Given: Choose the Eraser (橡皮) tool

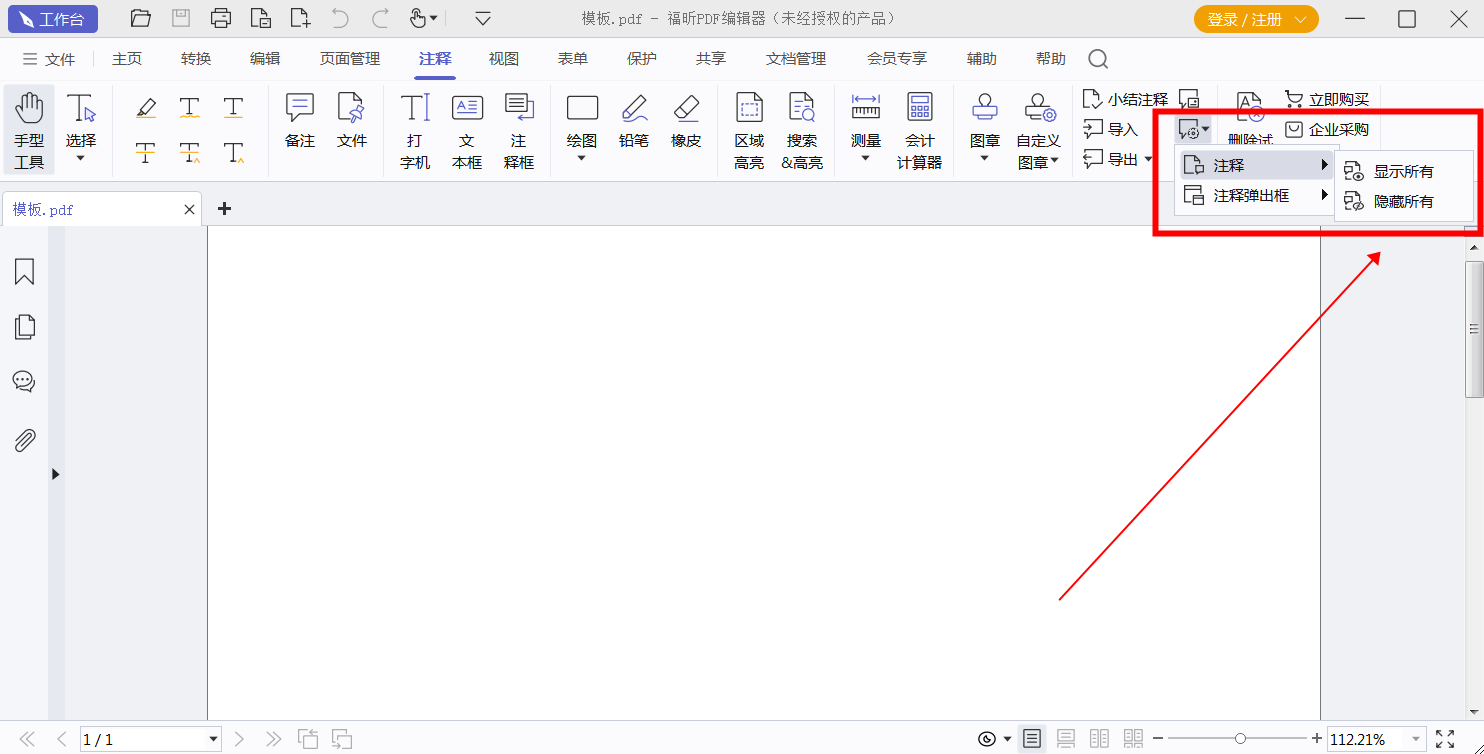Looking at the screenshot, I should tap(686, 121).
